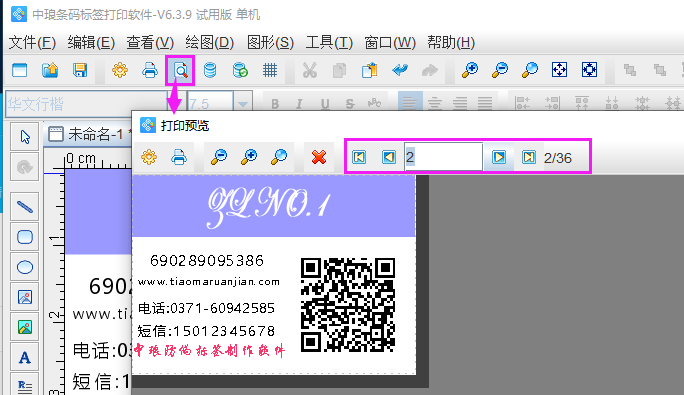Copy selection using the copy icon

pos(339,70)
